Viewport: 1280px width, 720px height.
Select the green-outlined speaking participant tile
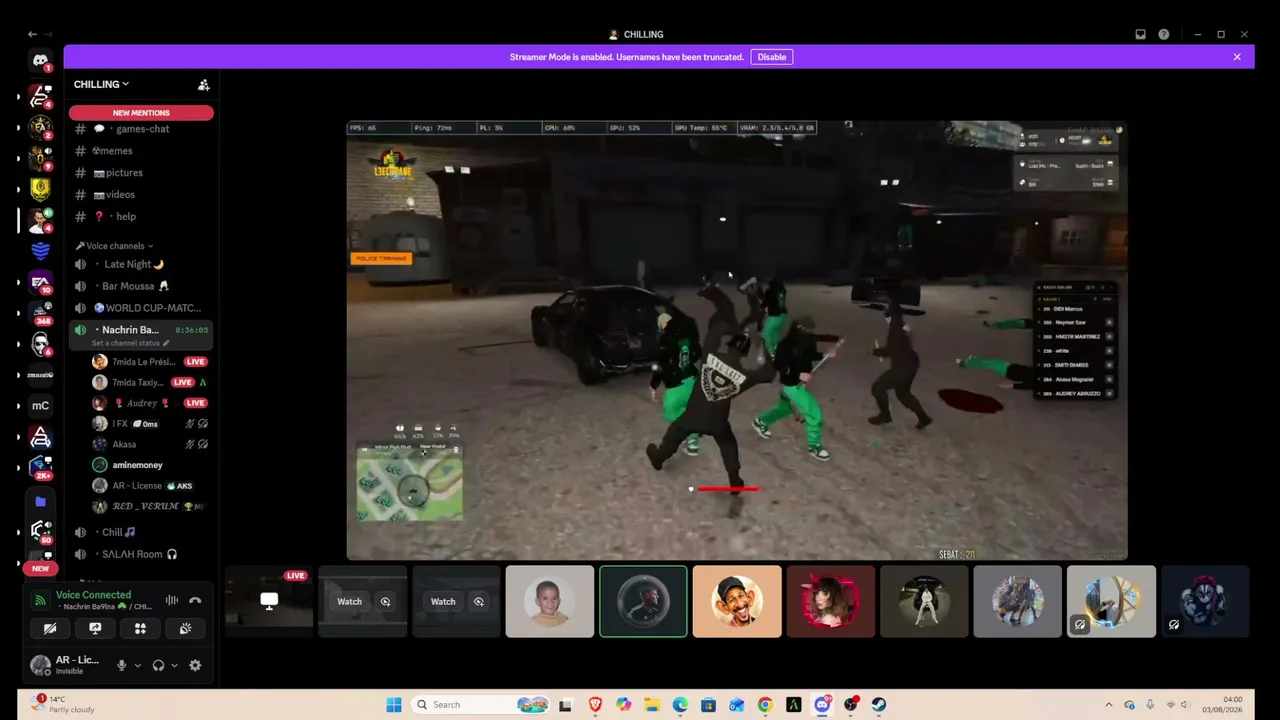point(643,601)
